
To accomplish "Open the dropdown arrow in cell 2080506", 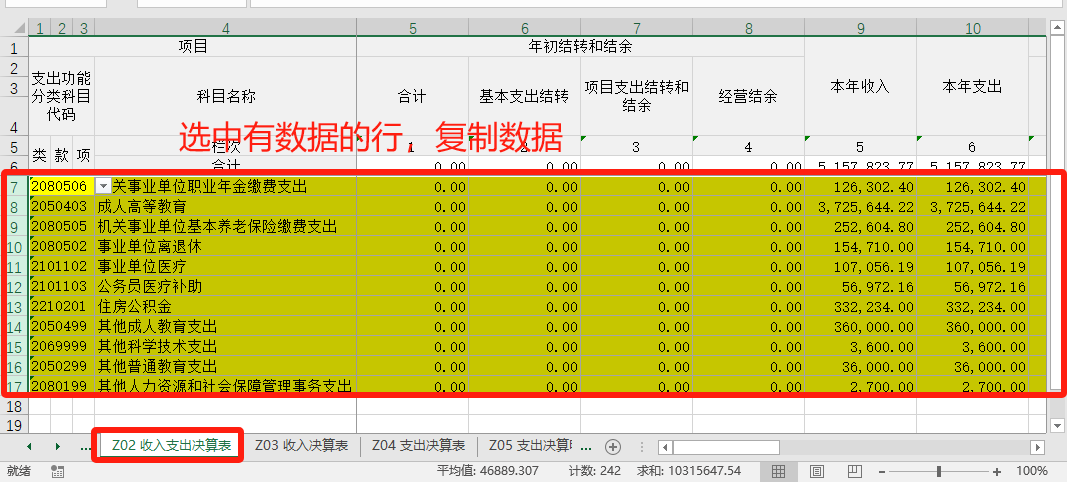I will [x=103, y=186].
